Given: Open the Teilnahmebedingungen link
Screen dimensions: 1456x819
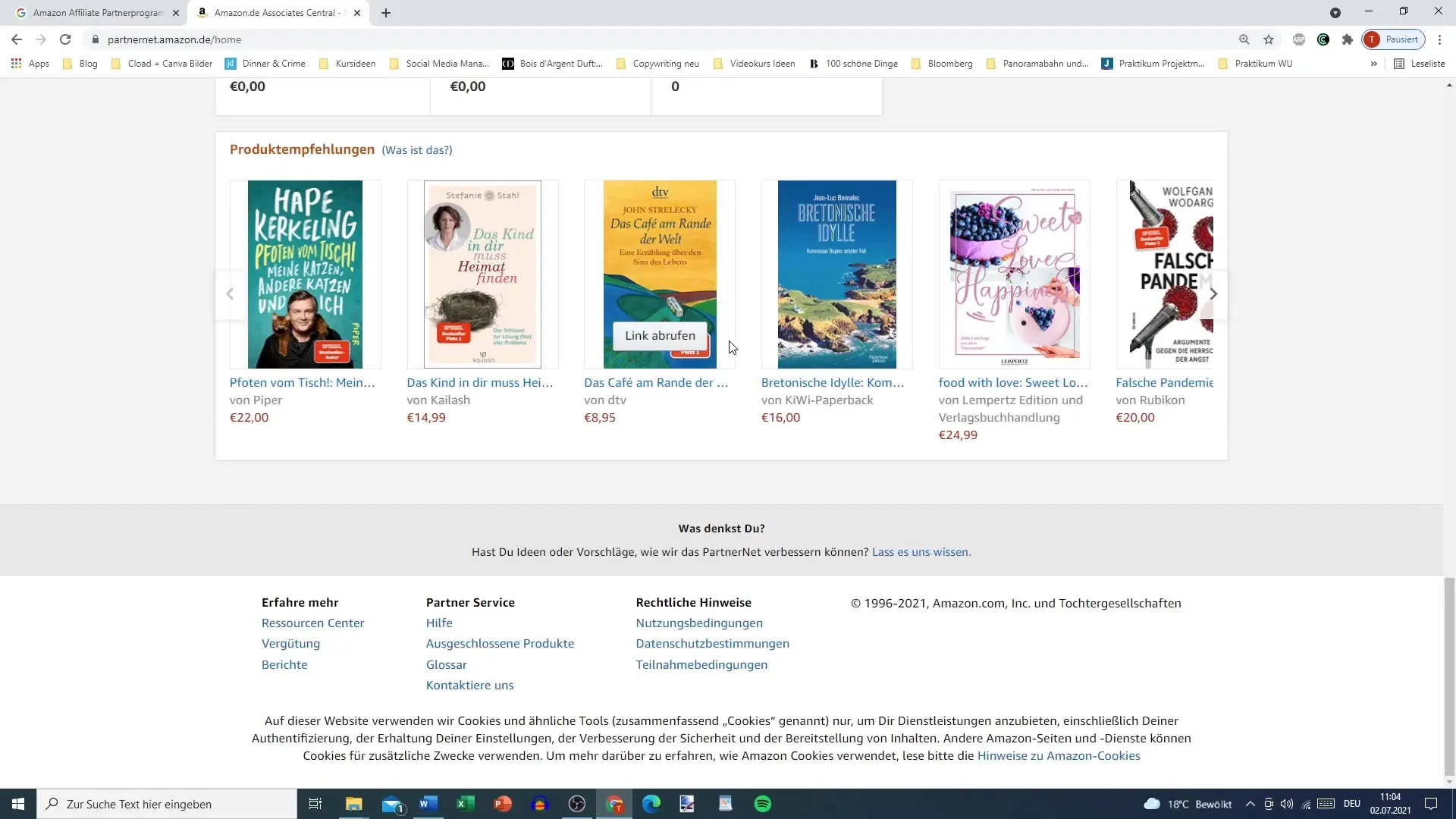Looking at the screenshot, I should click(x=701, y=665).
